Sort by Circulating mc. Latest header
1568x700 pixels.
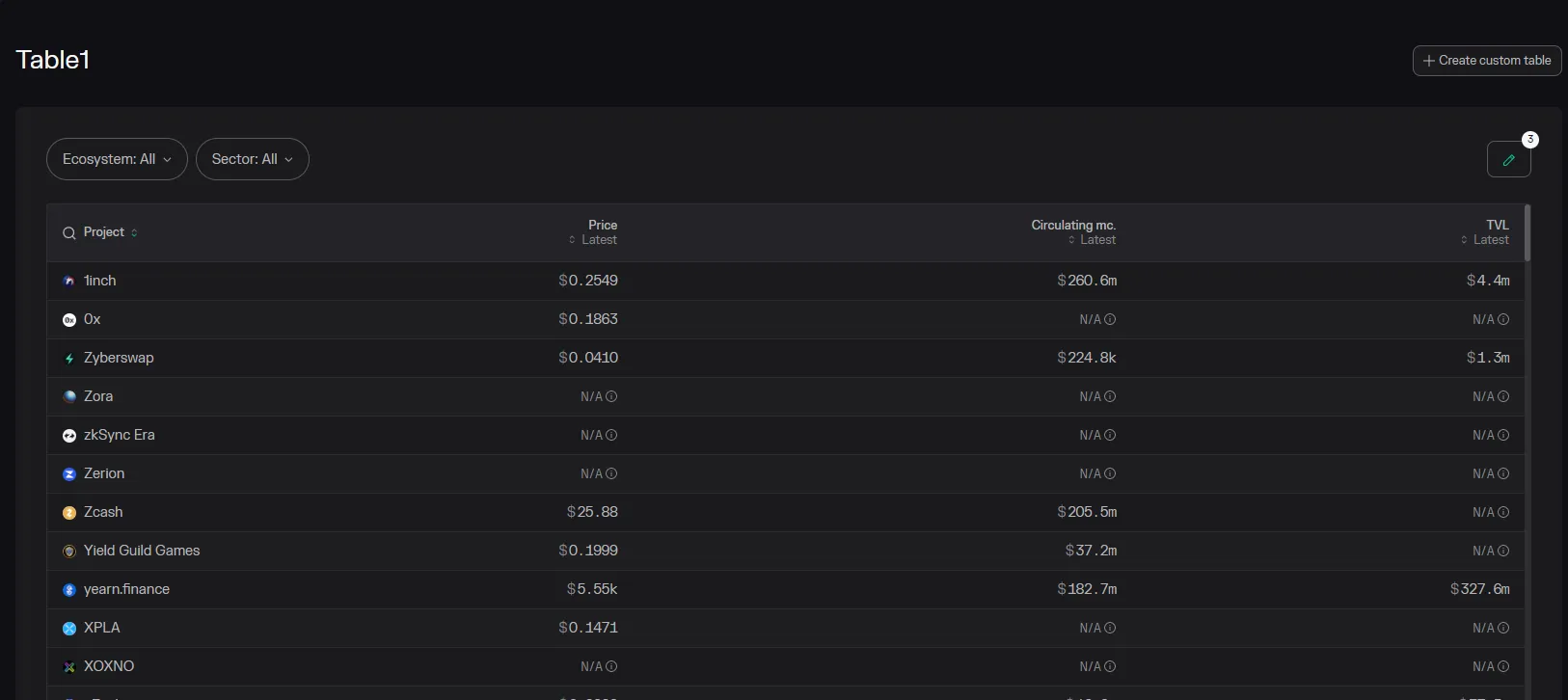pos(1073,232)
